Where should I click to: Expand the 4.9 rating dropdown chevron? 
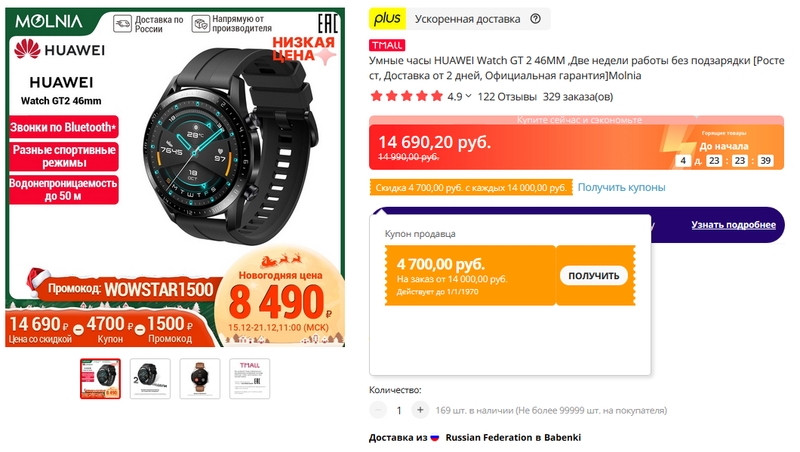point(468,96)
